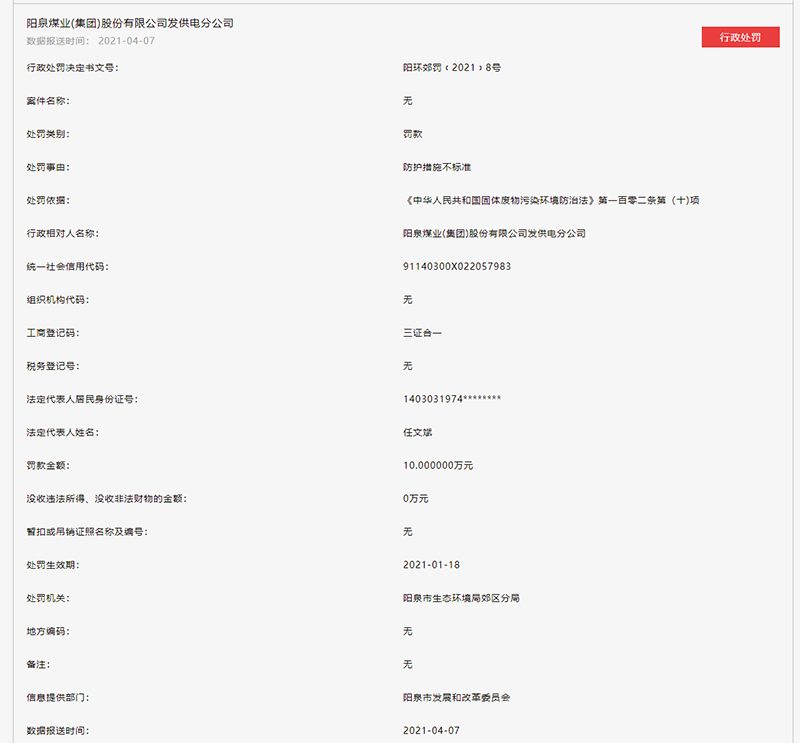Viewport: 800px width, 743px height.
Task: Click the 无 value beside 备注
Action: [x=408, y=664]
